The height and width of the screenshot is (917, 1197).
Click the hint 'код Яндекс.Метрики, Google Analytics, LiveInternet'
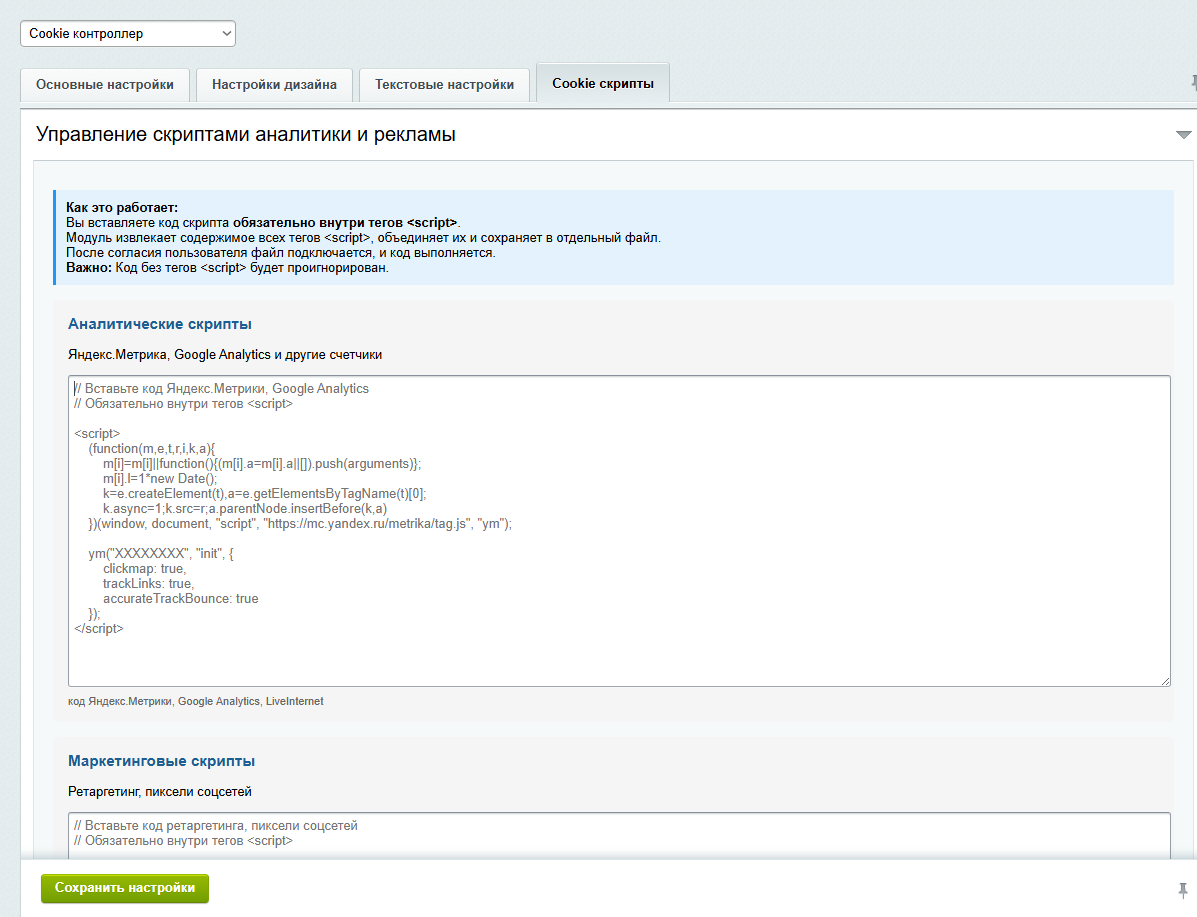click(x=195, y=701)
